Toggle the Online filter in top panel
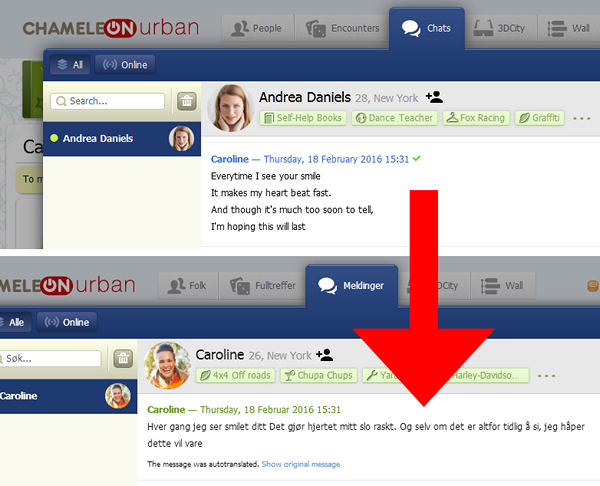600x486 pixels. [126, 65]
